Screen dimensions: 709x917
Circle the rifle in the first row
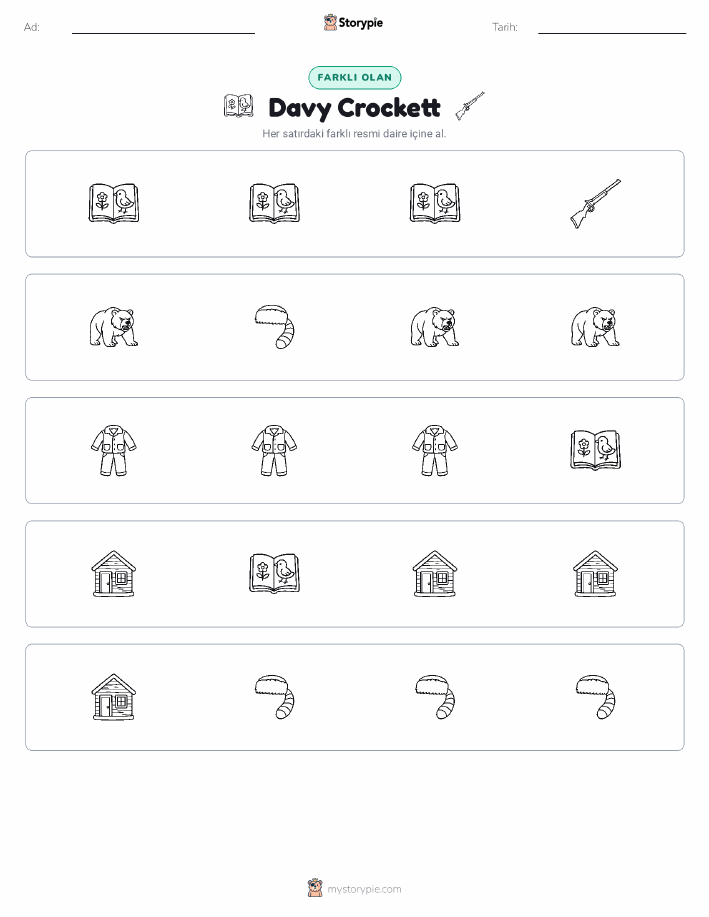(595, 204)
